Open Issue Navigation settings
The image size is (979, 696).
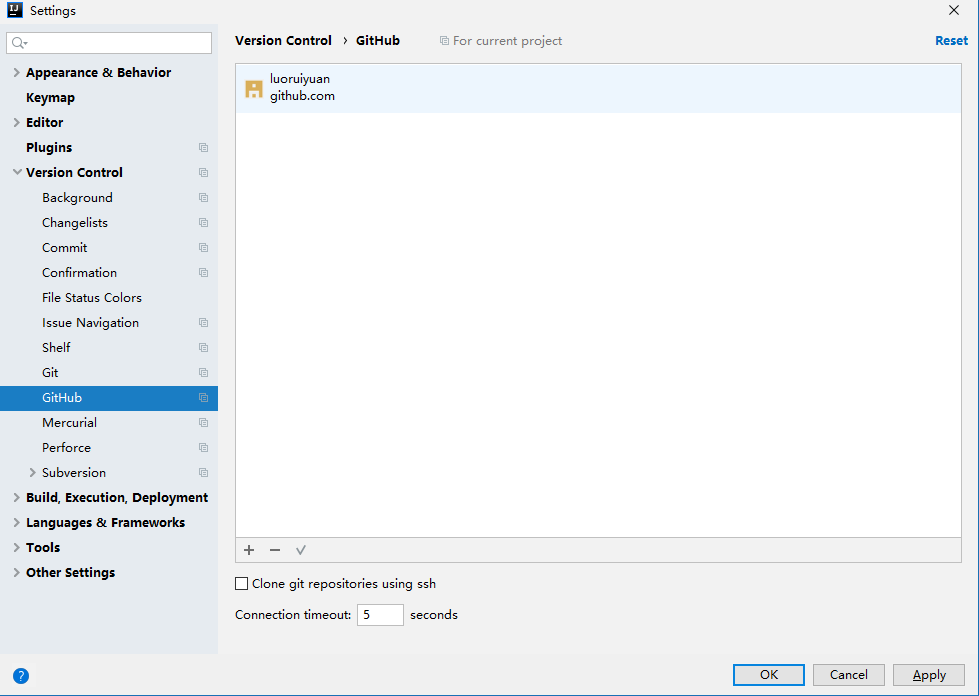91,323
